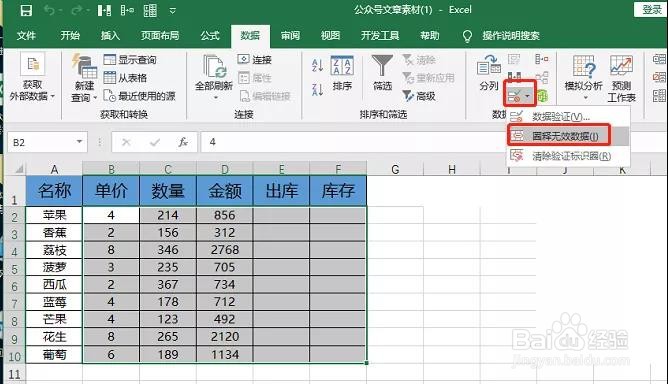
Task: Select column H header
Action: tap(452, 169)
